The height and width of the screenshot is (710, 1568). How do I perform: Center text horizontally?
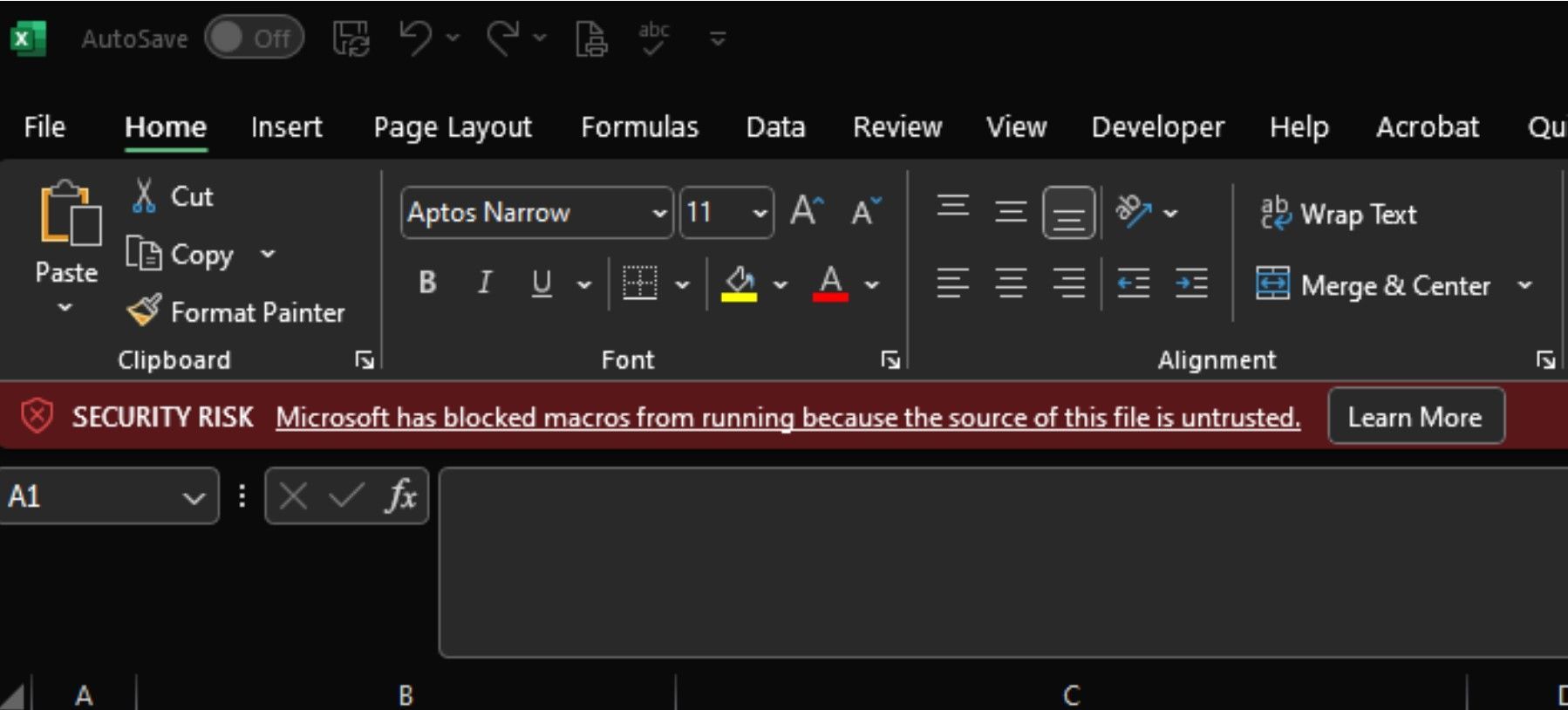point(1011,283)
